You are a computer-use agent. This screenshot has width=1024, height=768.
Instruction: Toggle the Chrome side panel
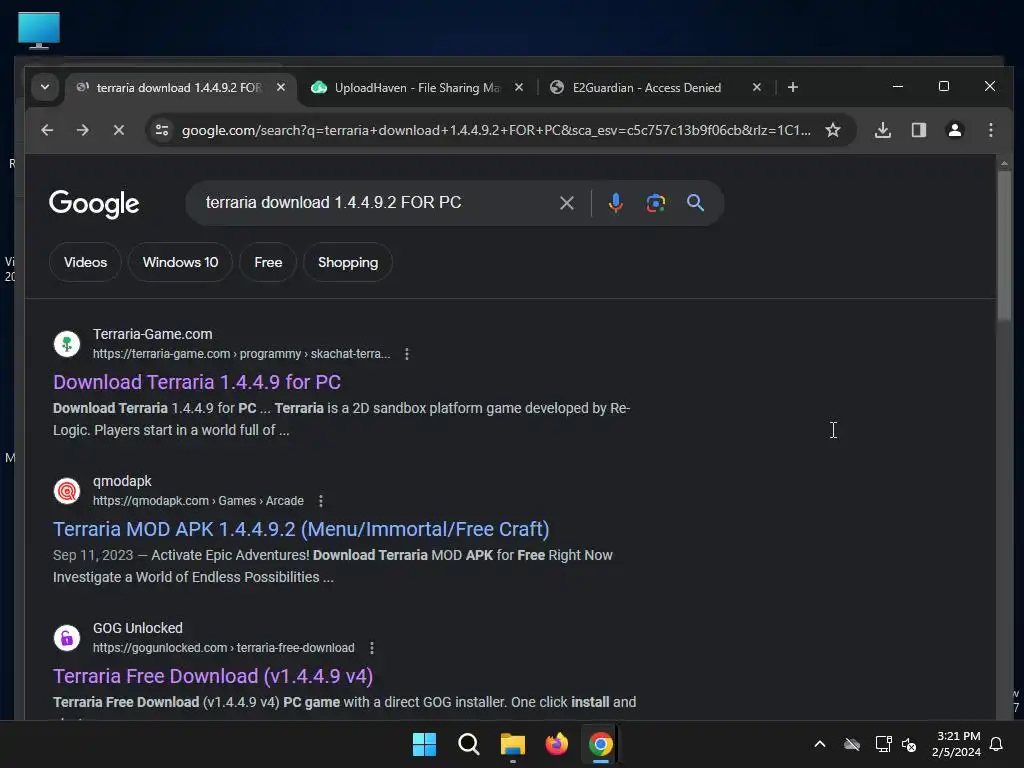919,130
